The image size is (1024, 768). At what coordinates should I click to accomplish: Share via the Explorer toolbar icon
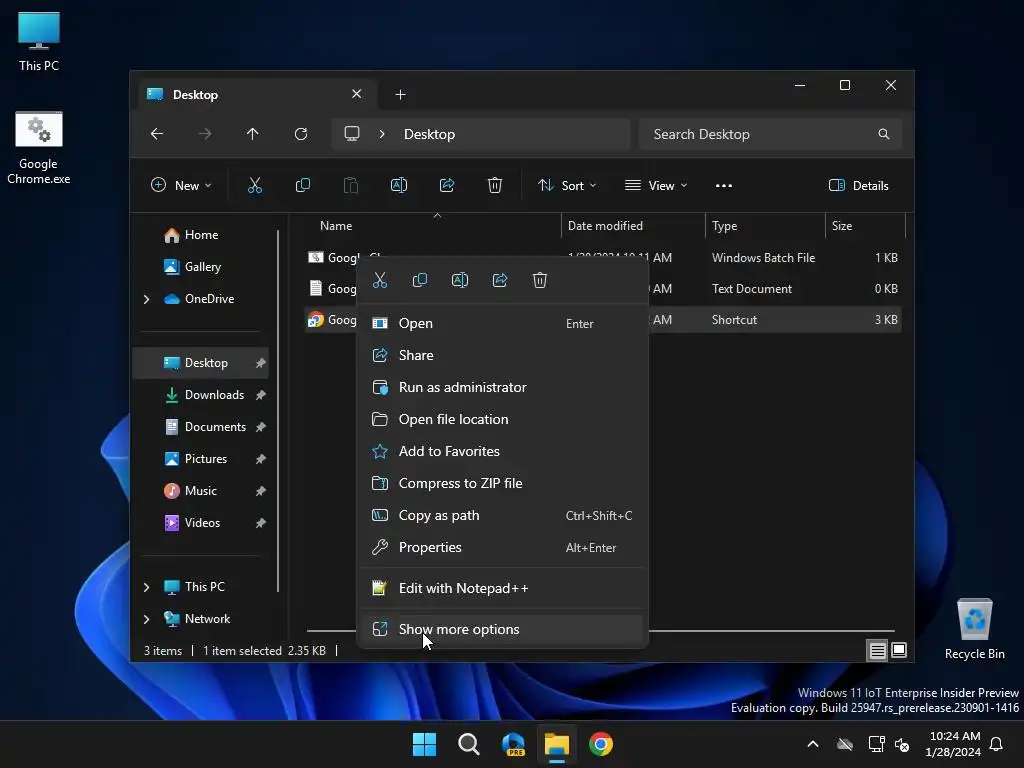tap(447, 185)
